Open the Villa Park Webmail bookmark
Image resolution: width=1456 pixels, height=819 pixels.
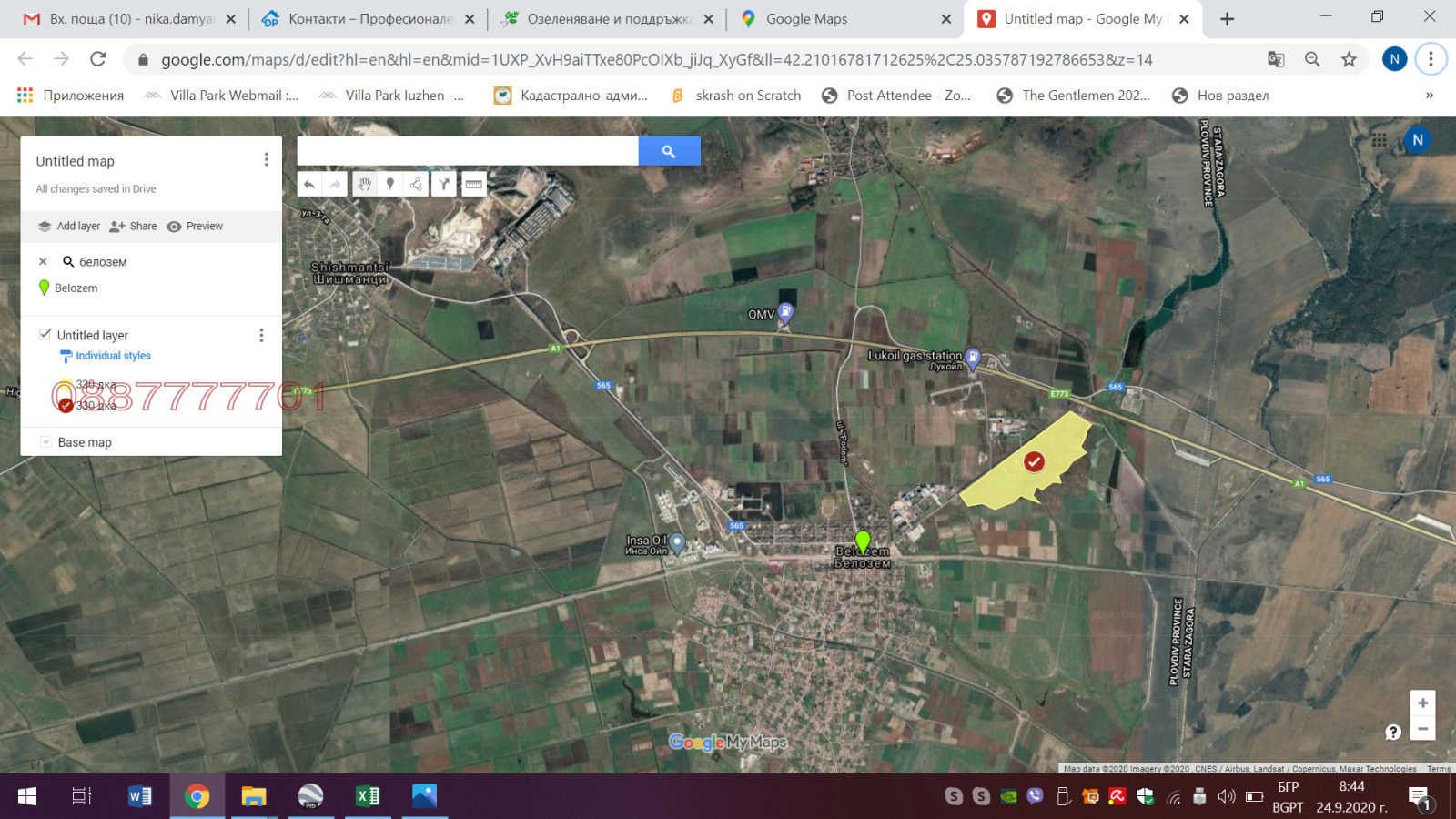click(x=221, y=96)
